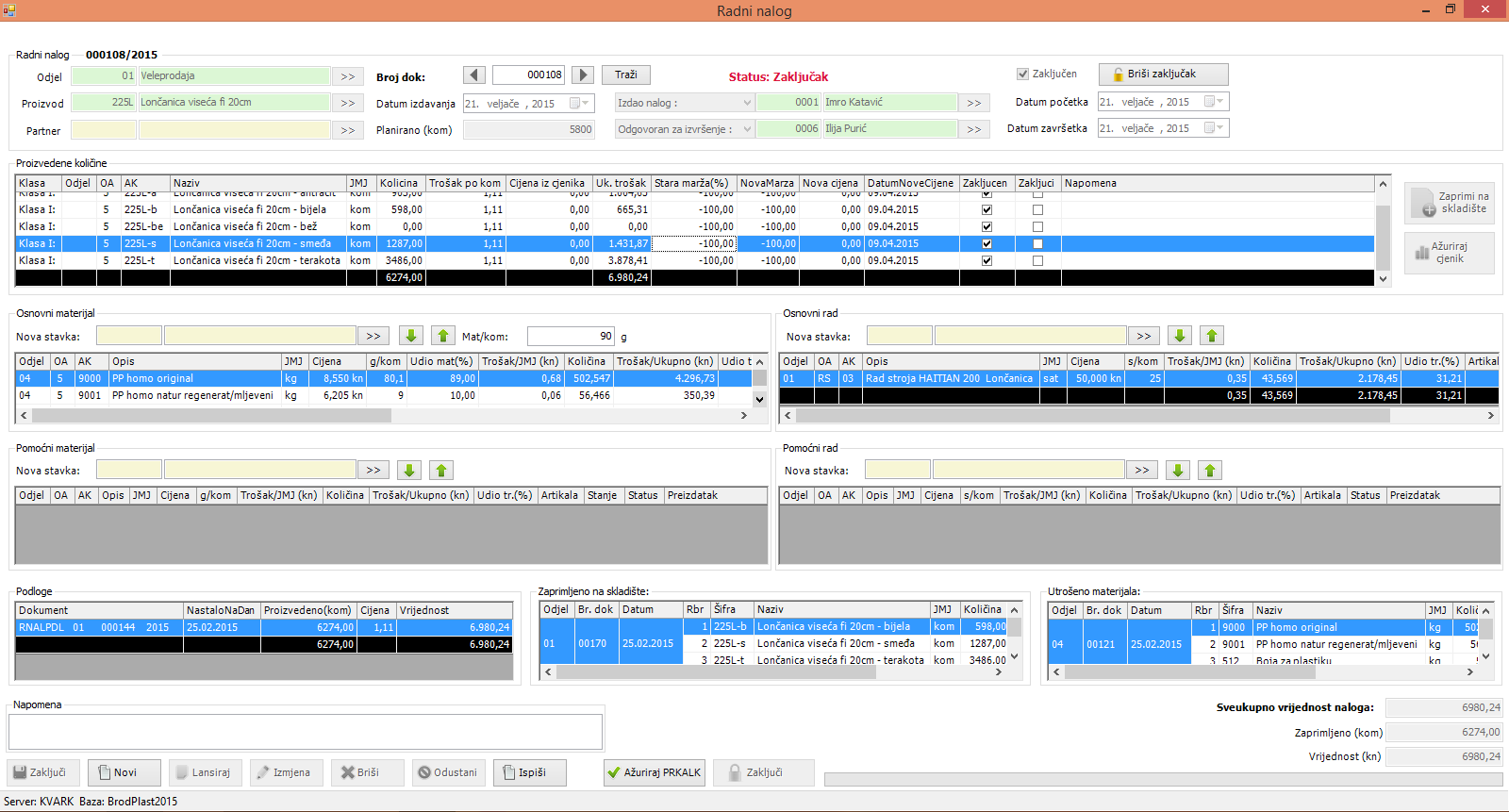
Task: Click Izmjena edit button
Action: (287, 772)
